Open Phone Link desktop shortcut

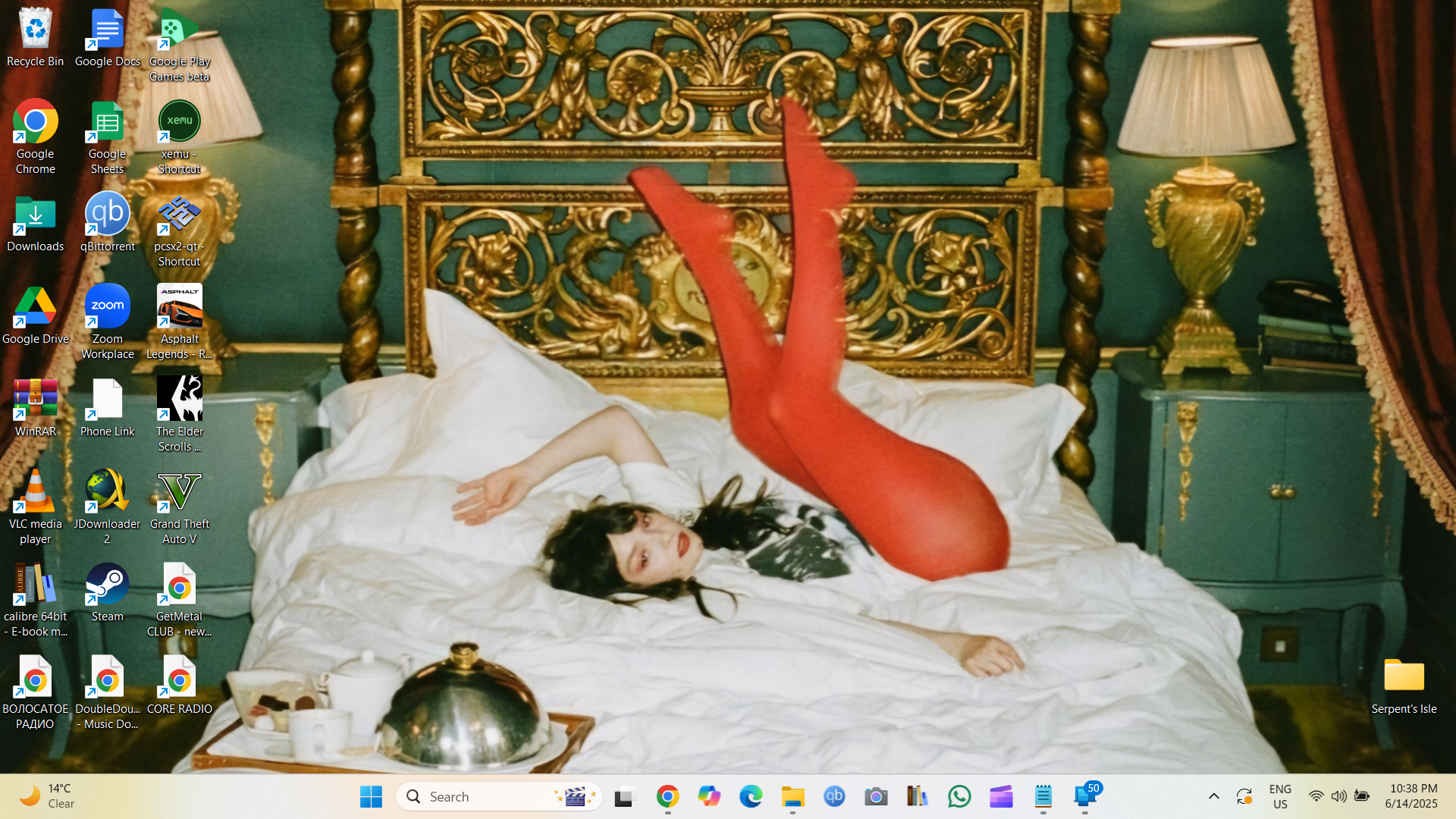point(107,409)
